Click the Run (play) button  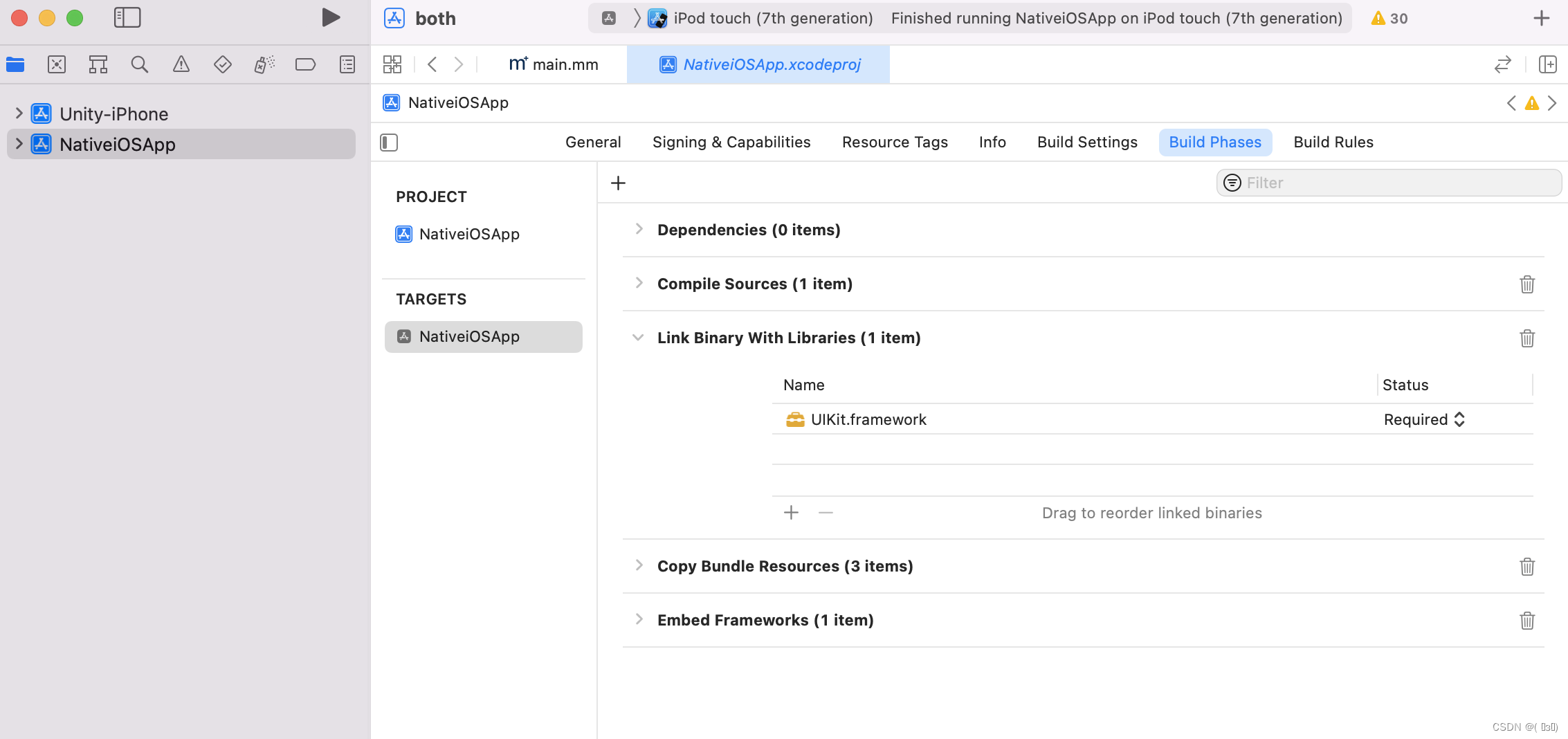pos(331,18)
